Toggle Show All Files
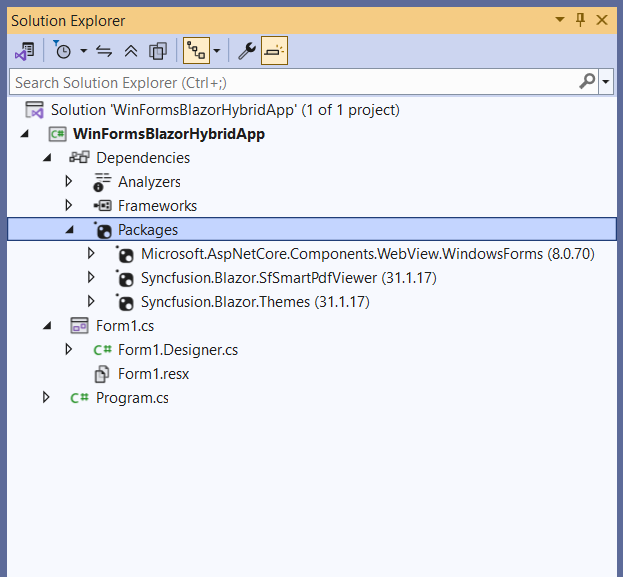 pyautogui.click(x=158, y=51)
